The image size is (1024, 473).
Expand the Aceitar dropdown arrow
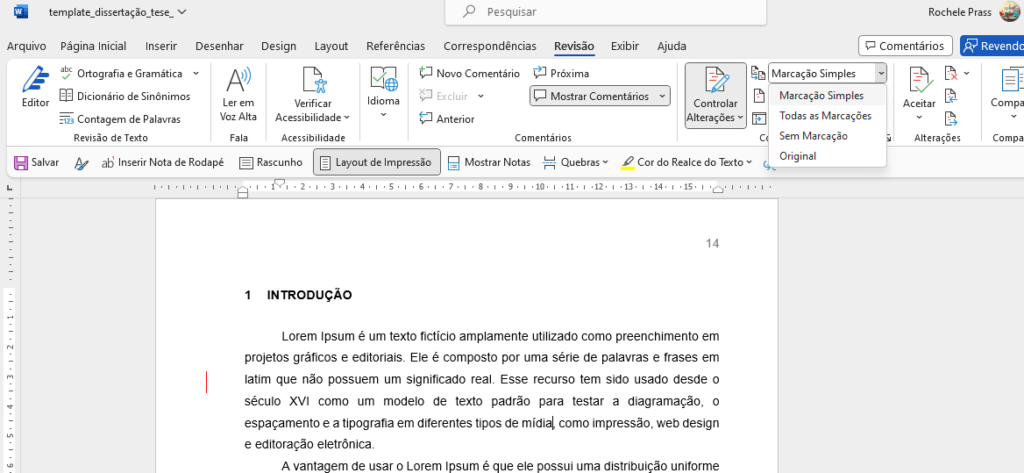919,118
